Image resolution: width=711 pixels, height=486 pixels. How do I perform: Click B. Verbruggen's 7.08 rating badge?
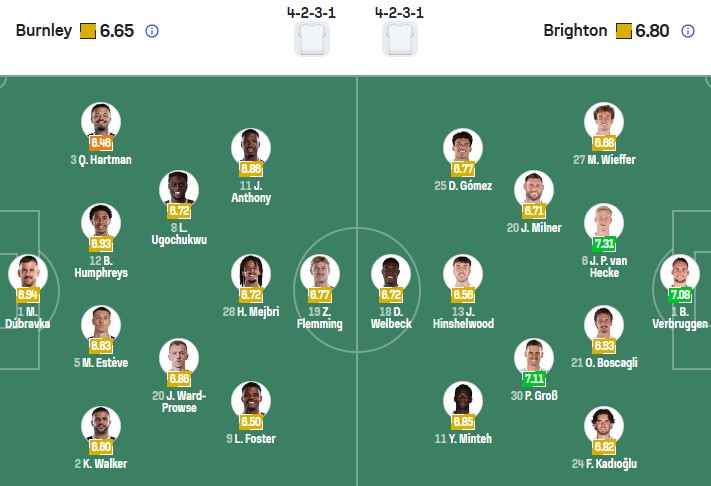(679, 295)
